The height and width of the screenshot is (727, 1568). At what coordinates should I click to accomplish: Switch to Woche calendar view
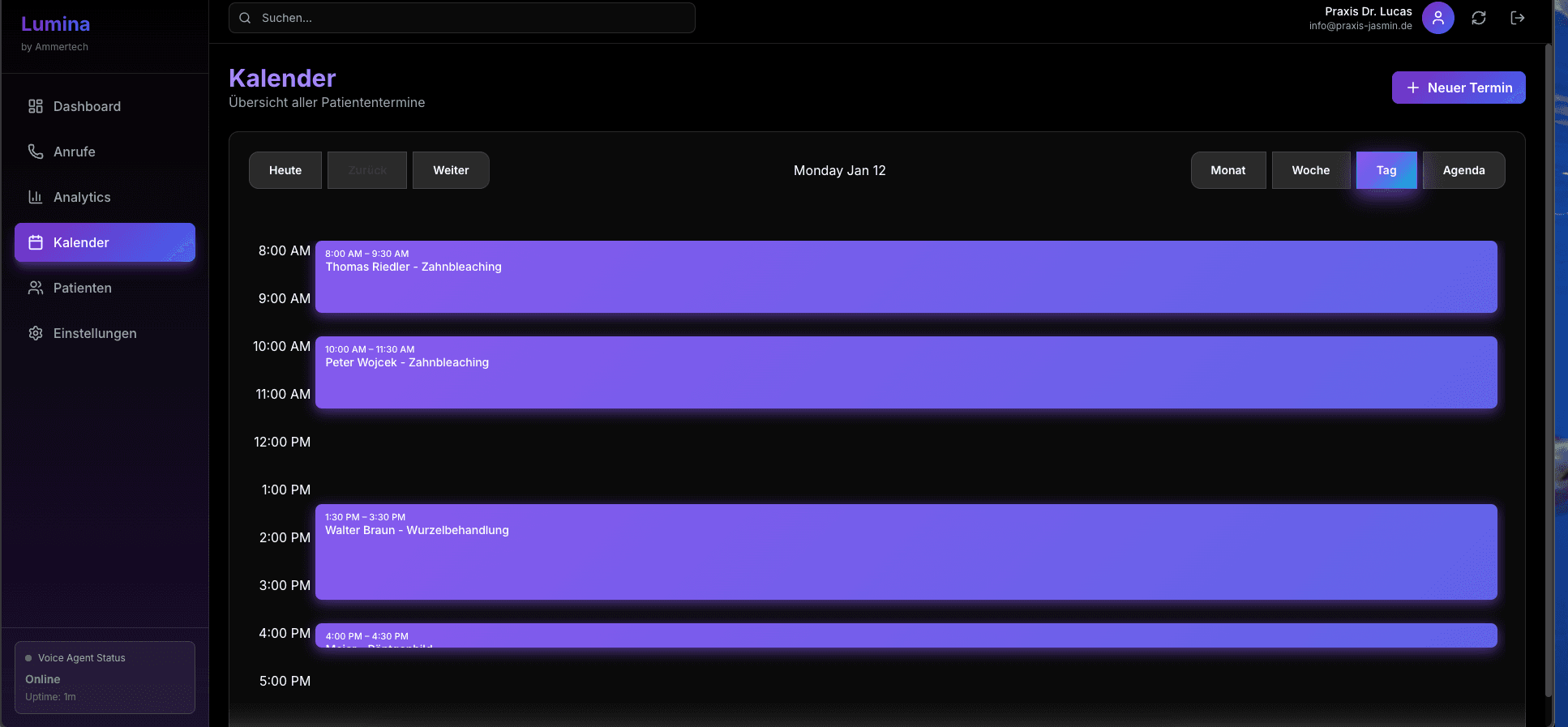point(1310,170)
